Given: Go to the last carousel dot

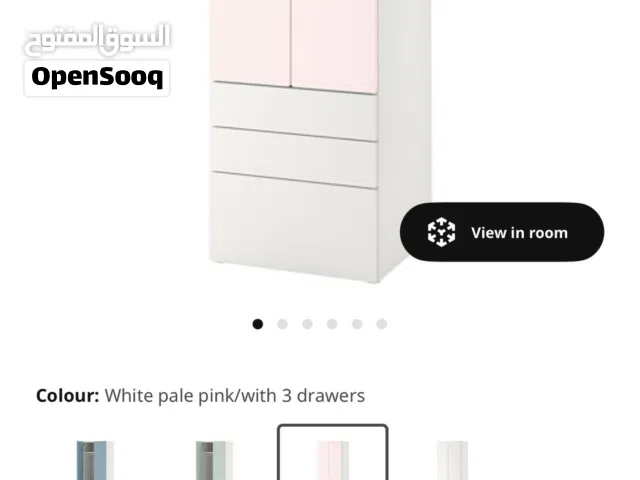Looking at the screenshot, I should coord(382,324).
